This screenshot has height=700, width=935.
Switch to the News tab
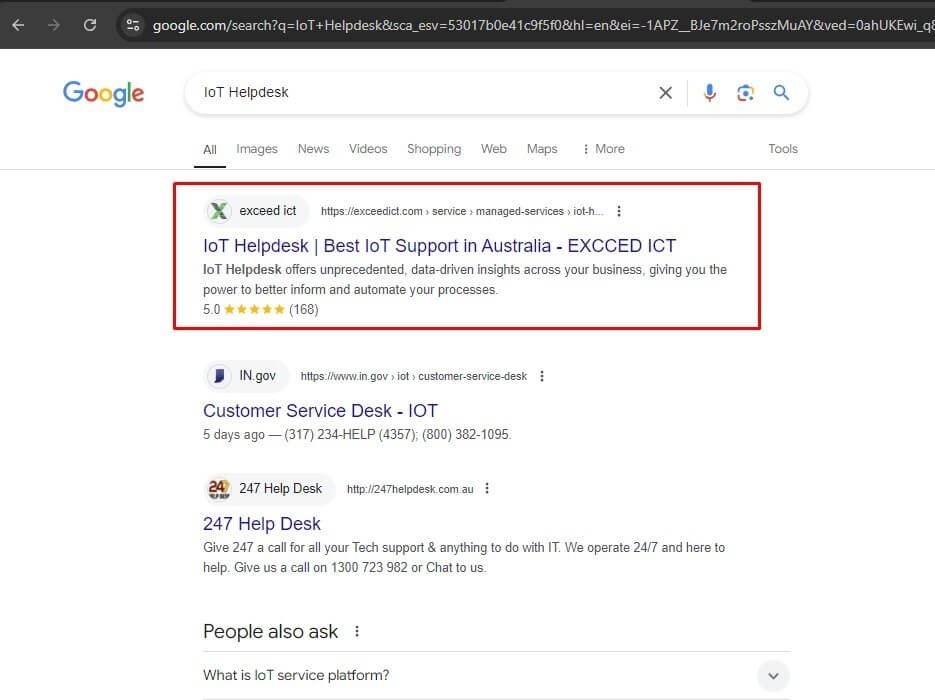tap(314, 149)
